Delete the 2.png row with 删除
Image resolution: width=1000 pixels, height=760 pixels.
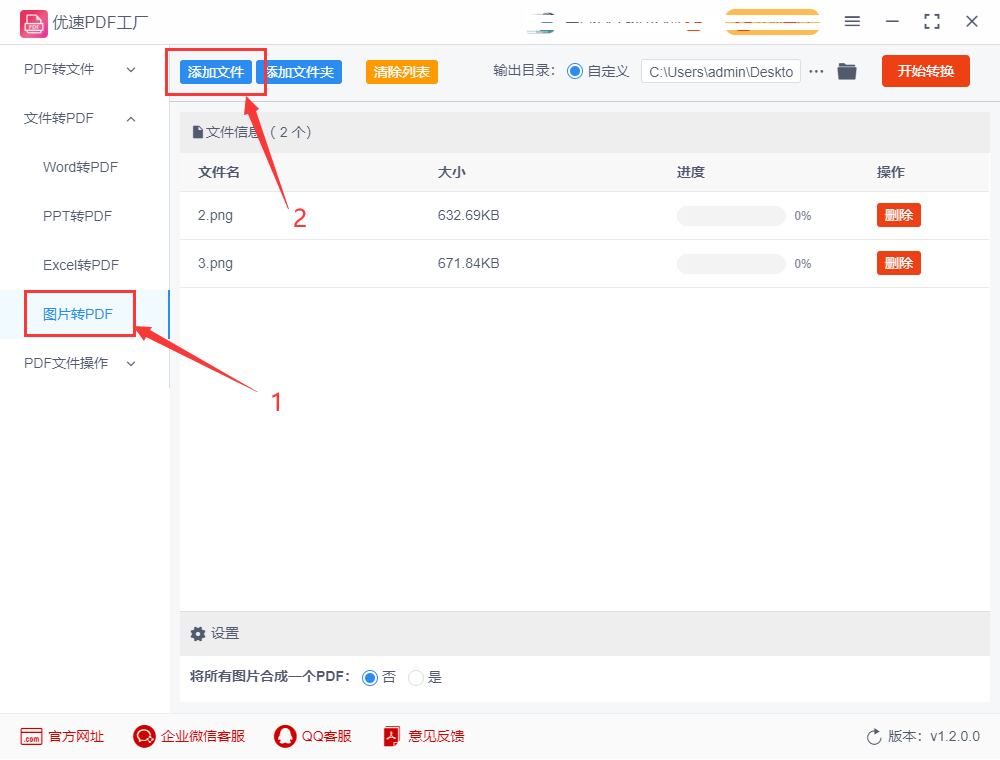(x=899, y=216)
